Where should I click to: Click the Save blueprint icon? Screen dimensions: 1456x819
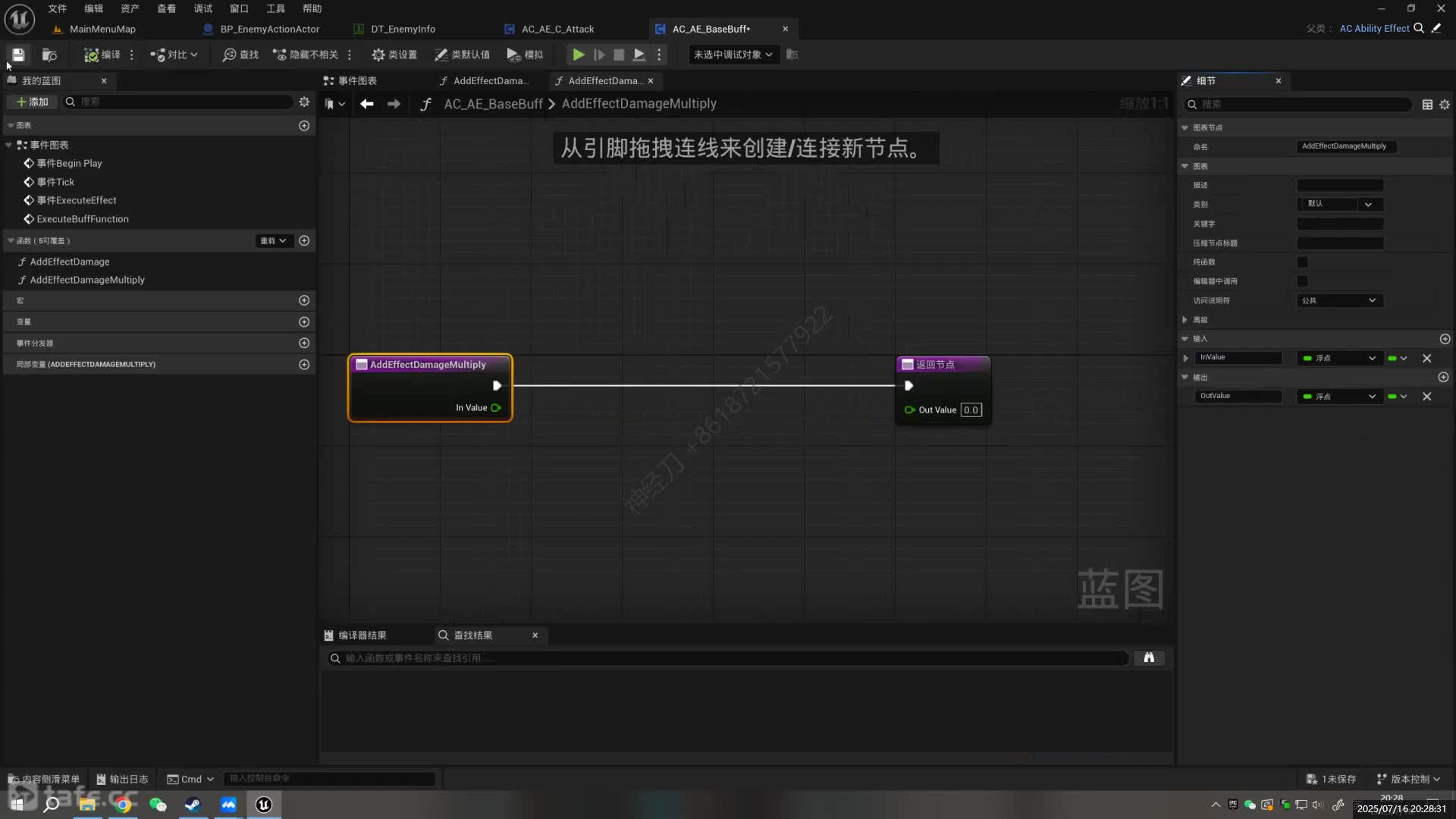coord(18,55)
